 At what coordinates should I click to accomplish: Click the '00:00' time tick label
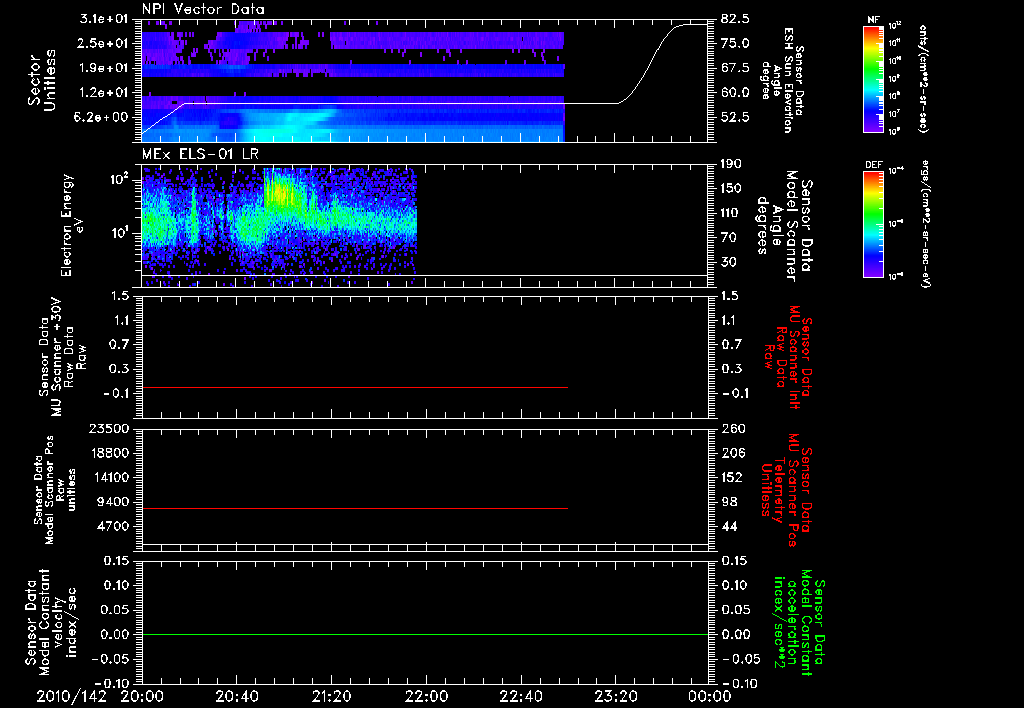point(709,696)
